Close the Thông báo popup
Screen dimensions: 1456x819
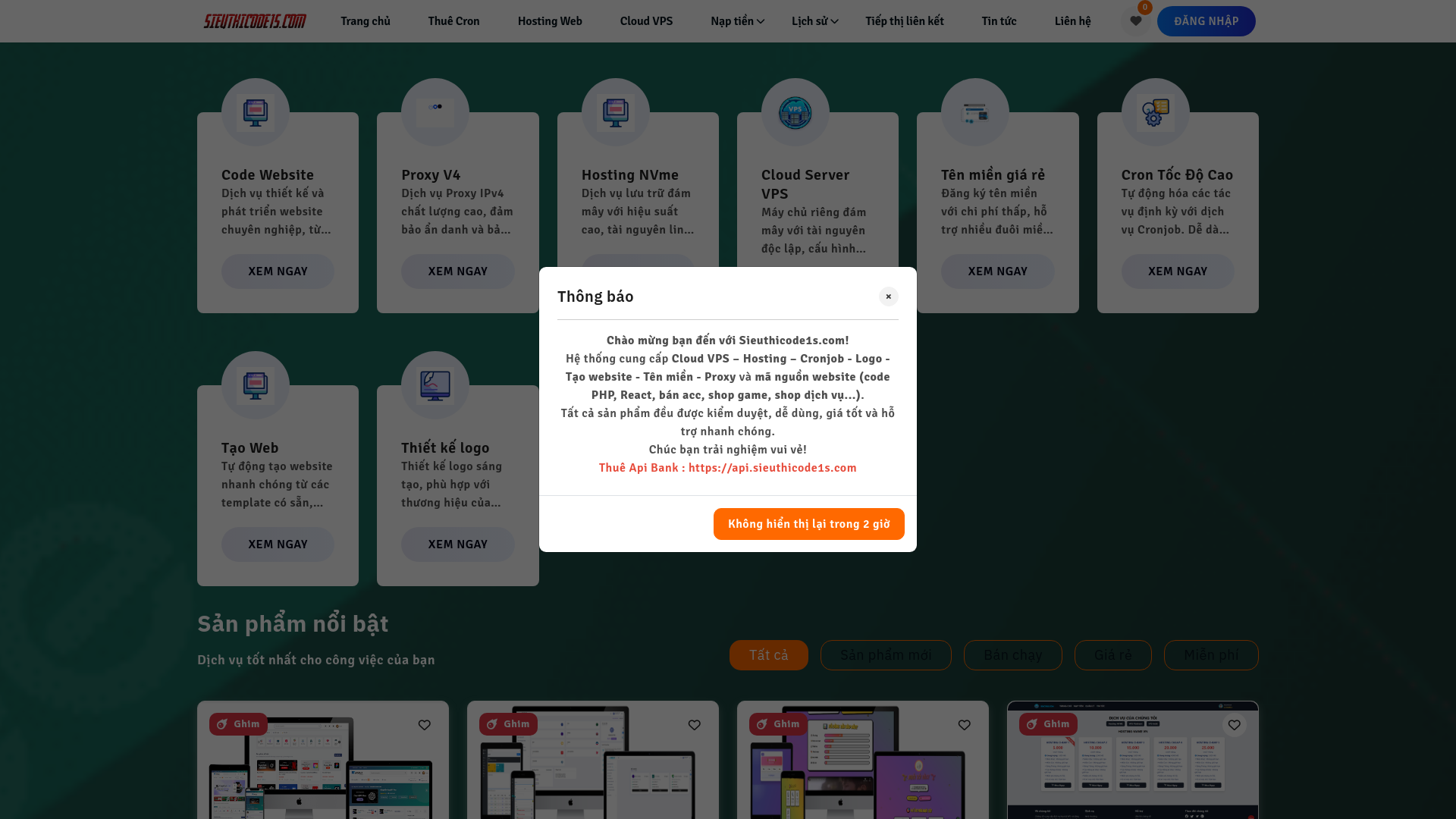click(x=889, y=297)
